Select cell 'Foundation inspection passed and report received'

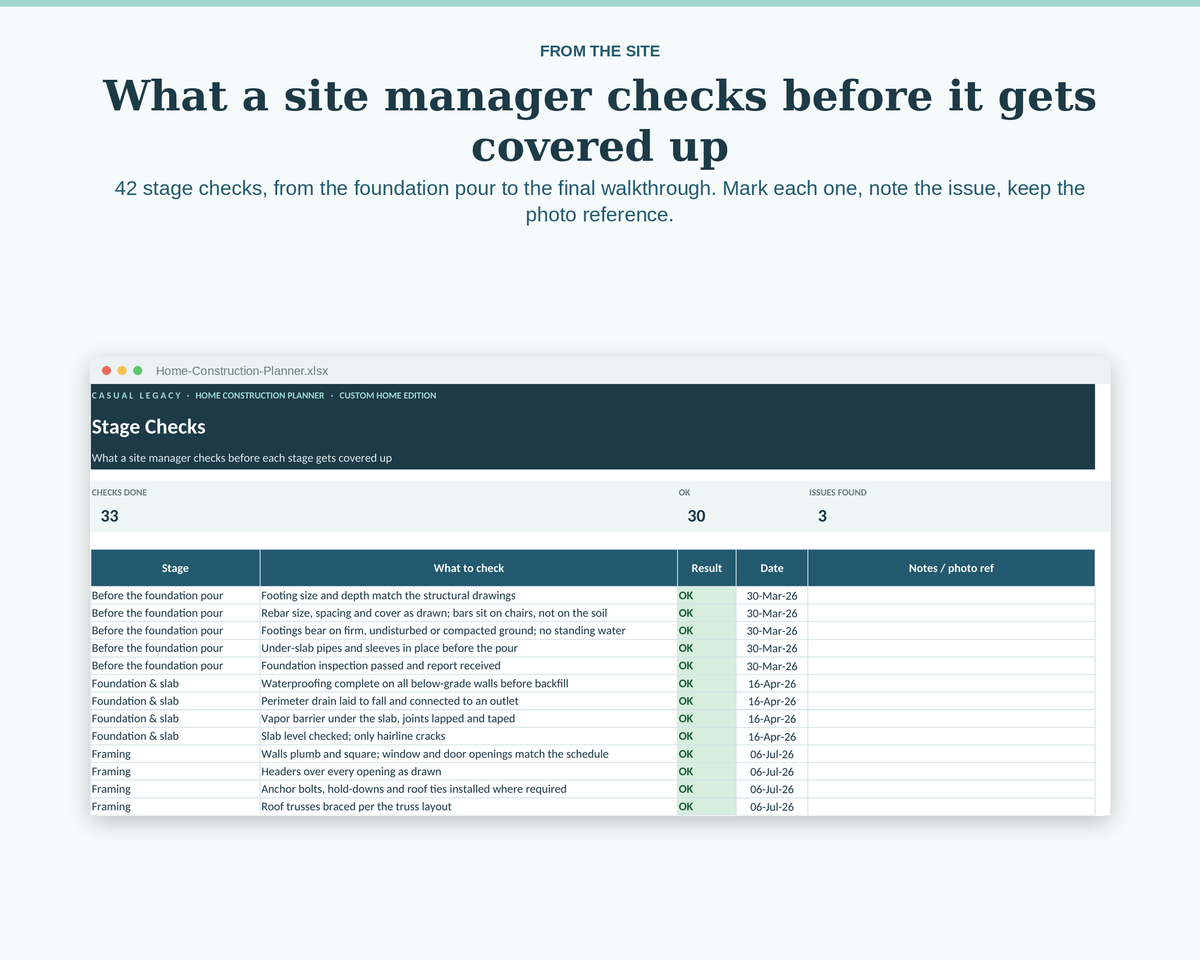469,666
